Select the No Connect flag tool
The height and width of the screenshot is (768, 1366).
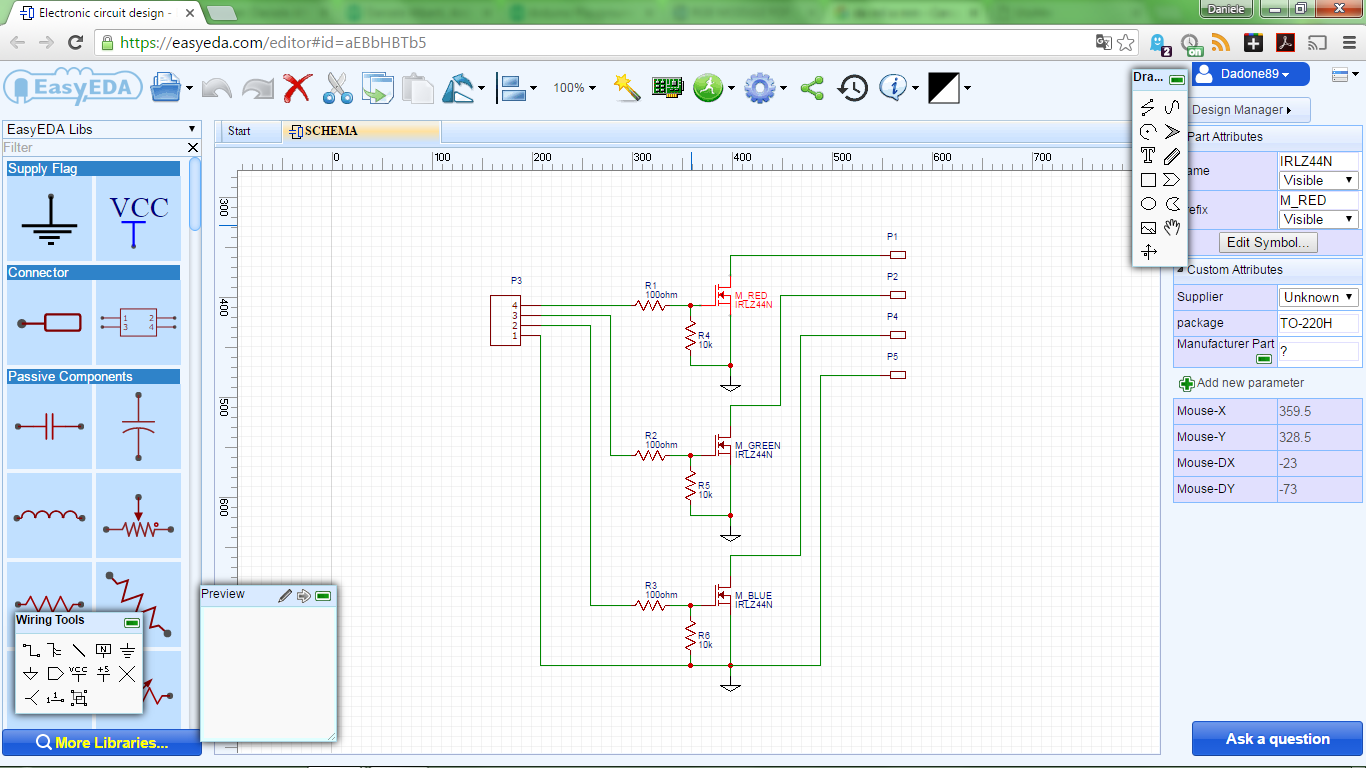[127, 674]
